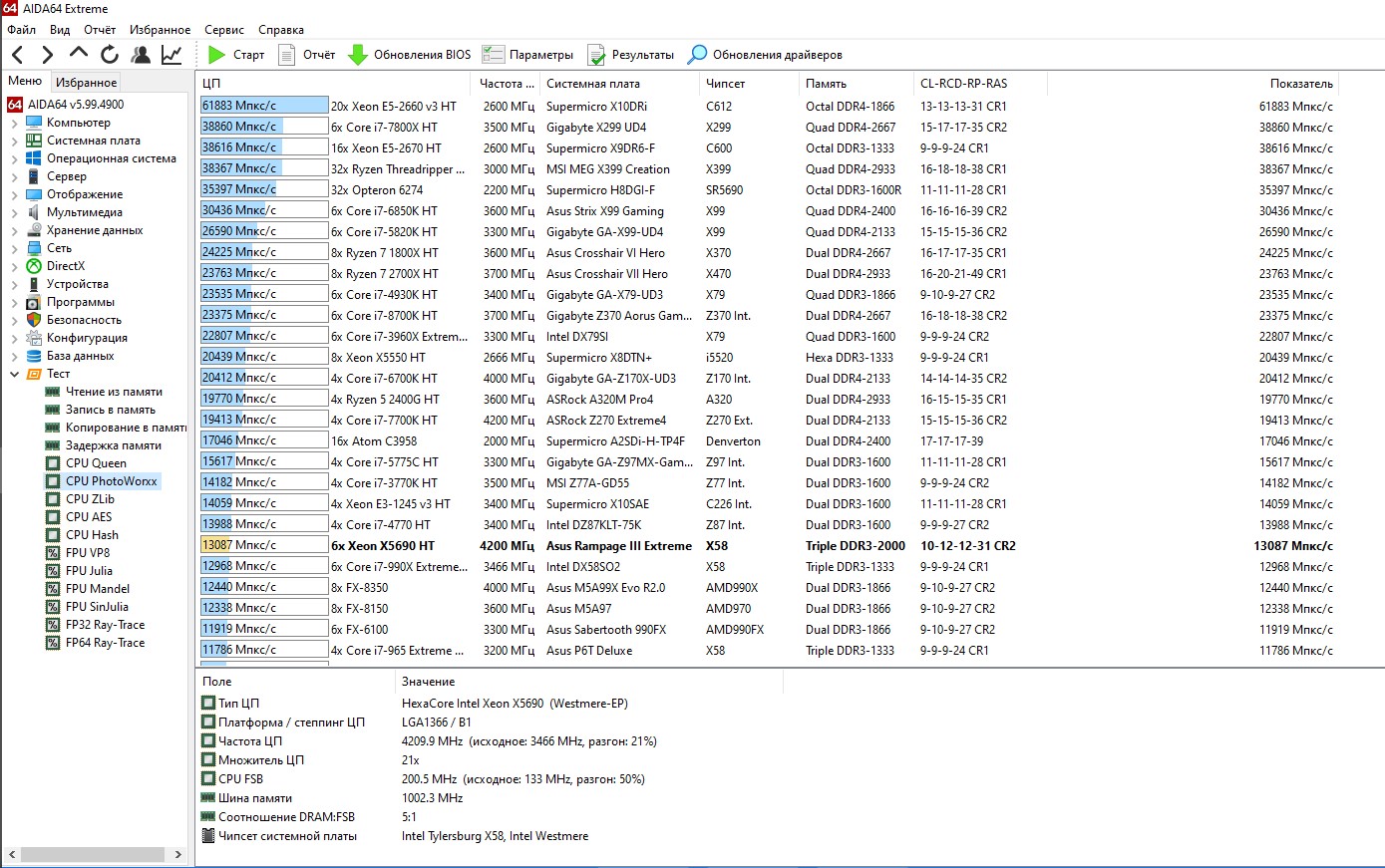Open the Чтение из памяти test
Screen dimensions: 1385x868
click(x=104, y=392)
